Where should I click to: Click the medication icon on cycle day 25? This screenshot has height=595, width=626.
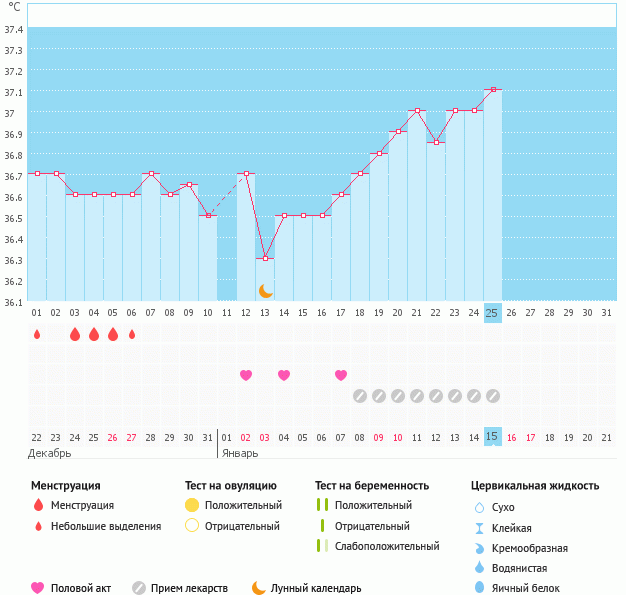pos(492,396)
